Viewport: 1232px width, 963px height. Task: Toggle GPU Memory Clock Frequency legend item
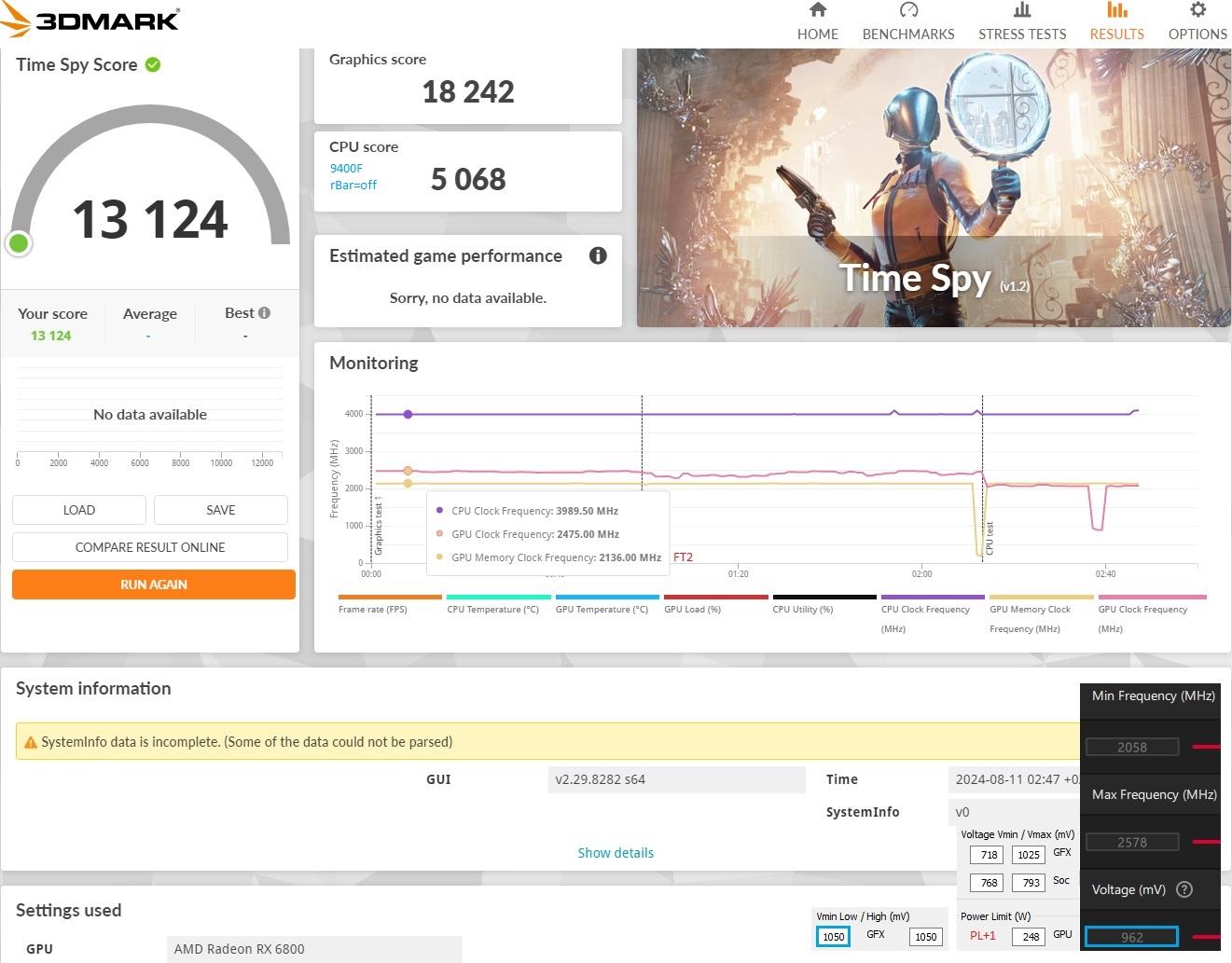[x=1041, y=613]
